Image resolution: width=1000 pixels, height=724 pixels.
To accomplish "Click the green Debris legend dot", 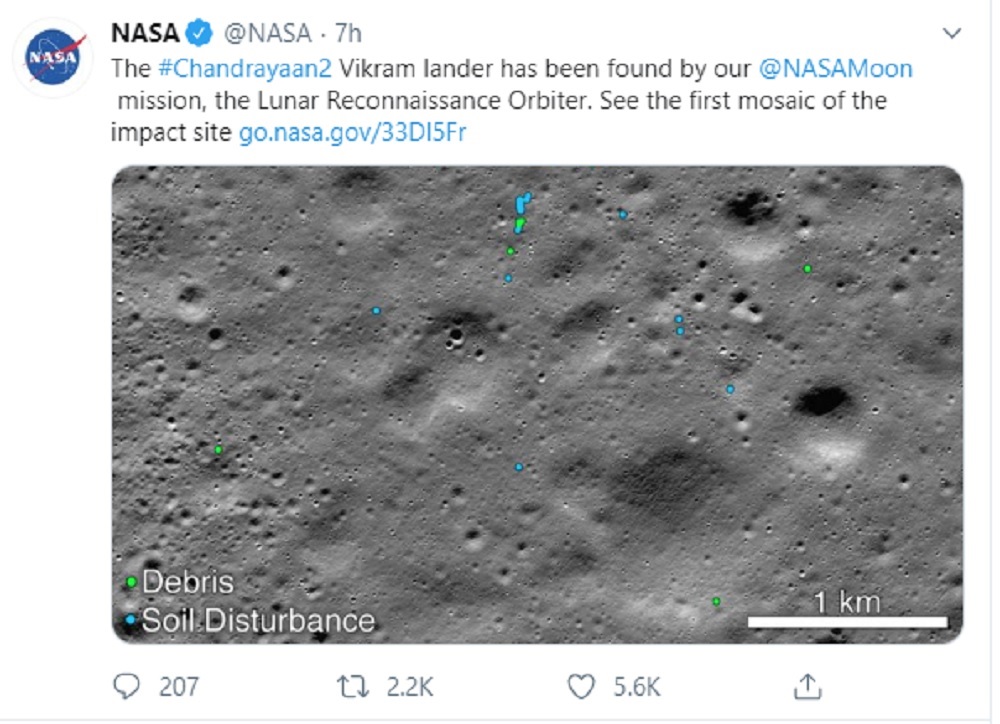I will [x=130, y=582].
